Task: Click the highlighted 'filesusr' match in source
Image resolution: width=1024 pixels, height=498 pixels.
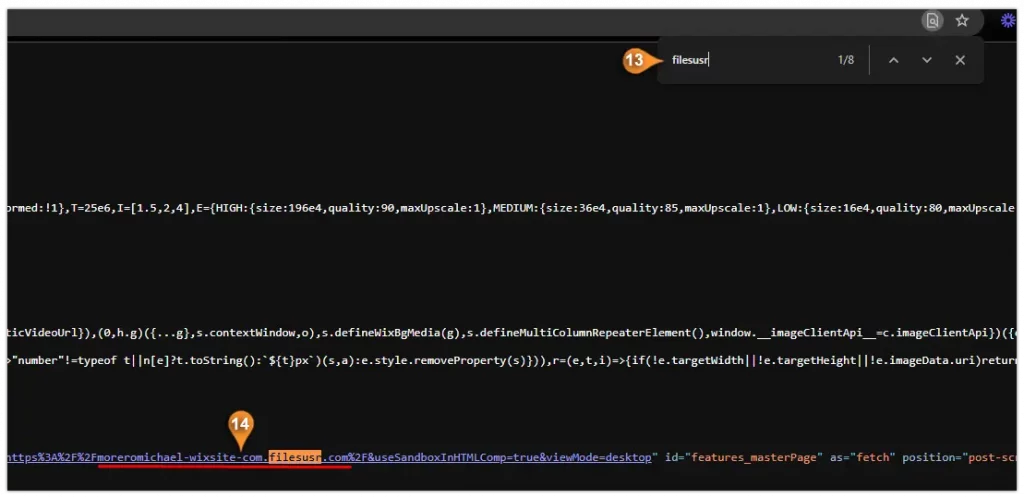Action: tap(295, 458)
